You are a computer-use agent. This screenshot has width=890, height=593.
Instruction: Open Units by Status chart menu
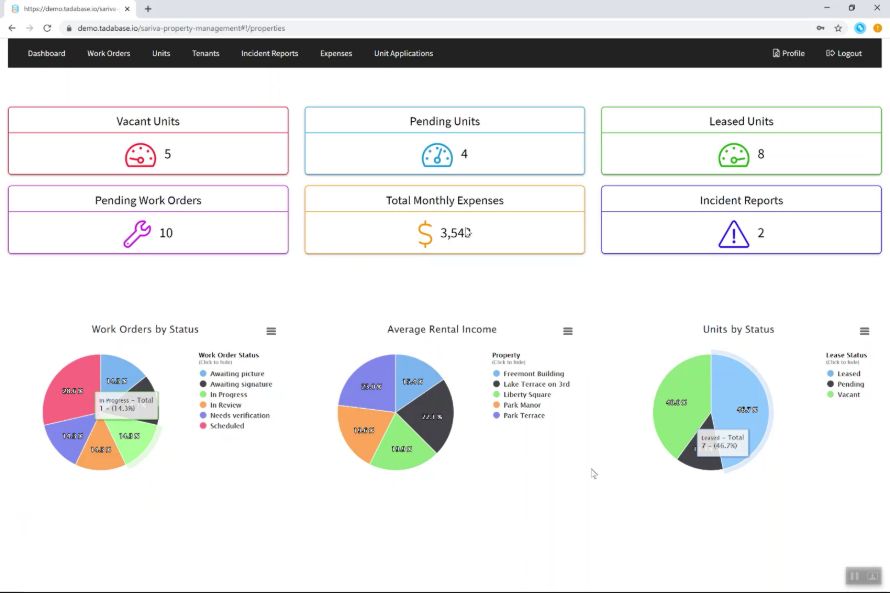coord(864,331)
